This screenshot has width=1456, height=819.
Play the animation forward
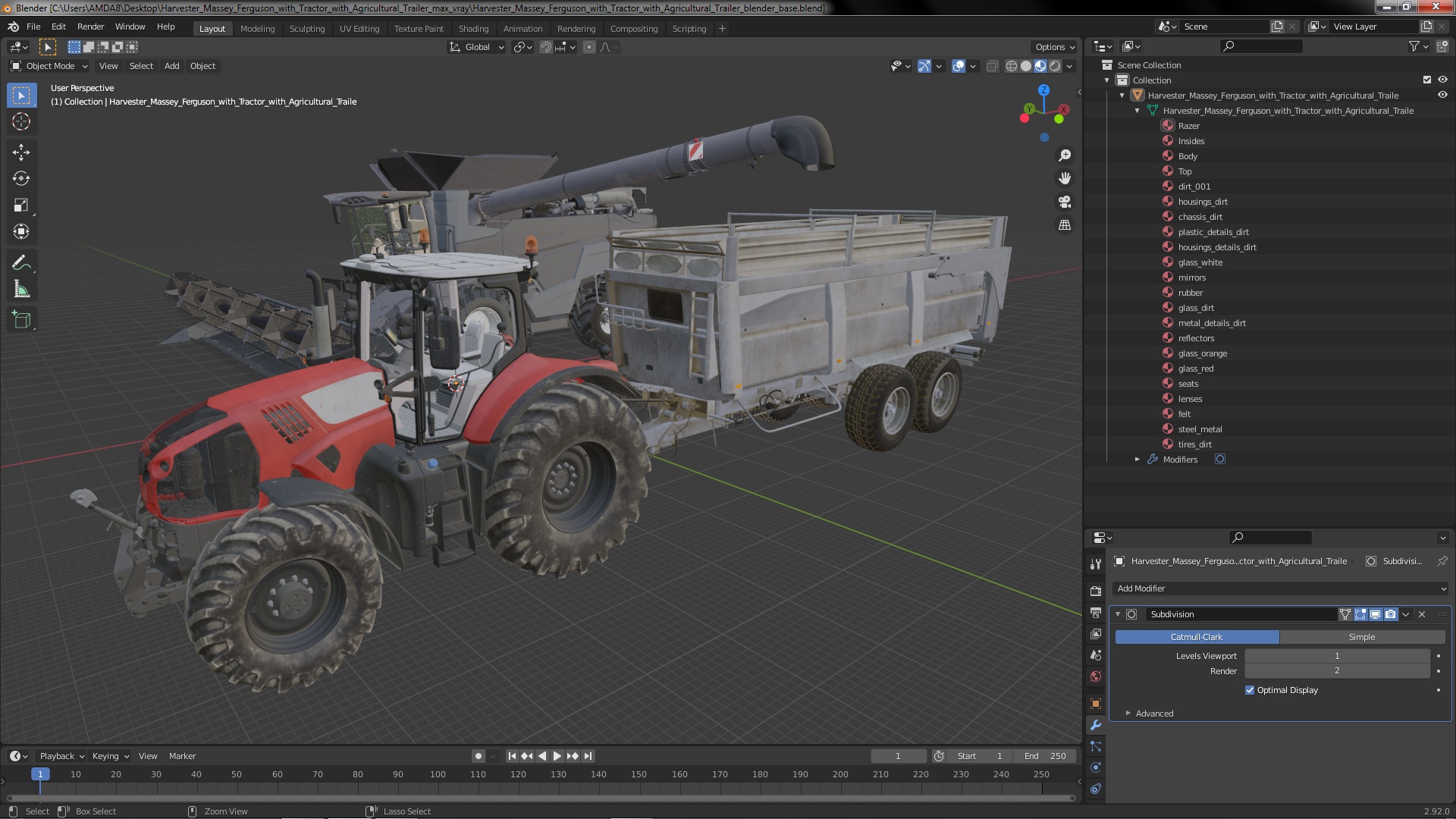pos(557,756)
